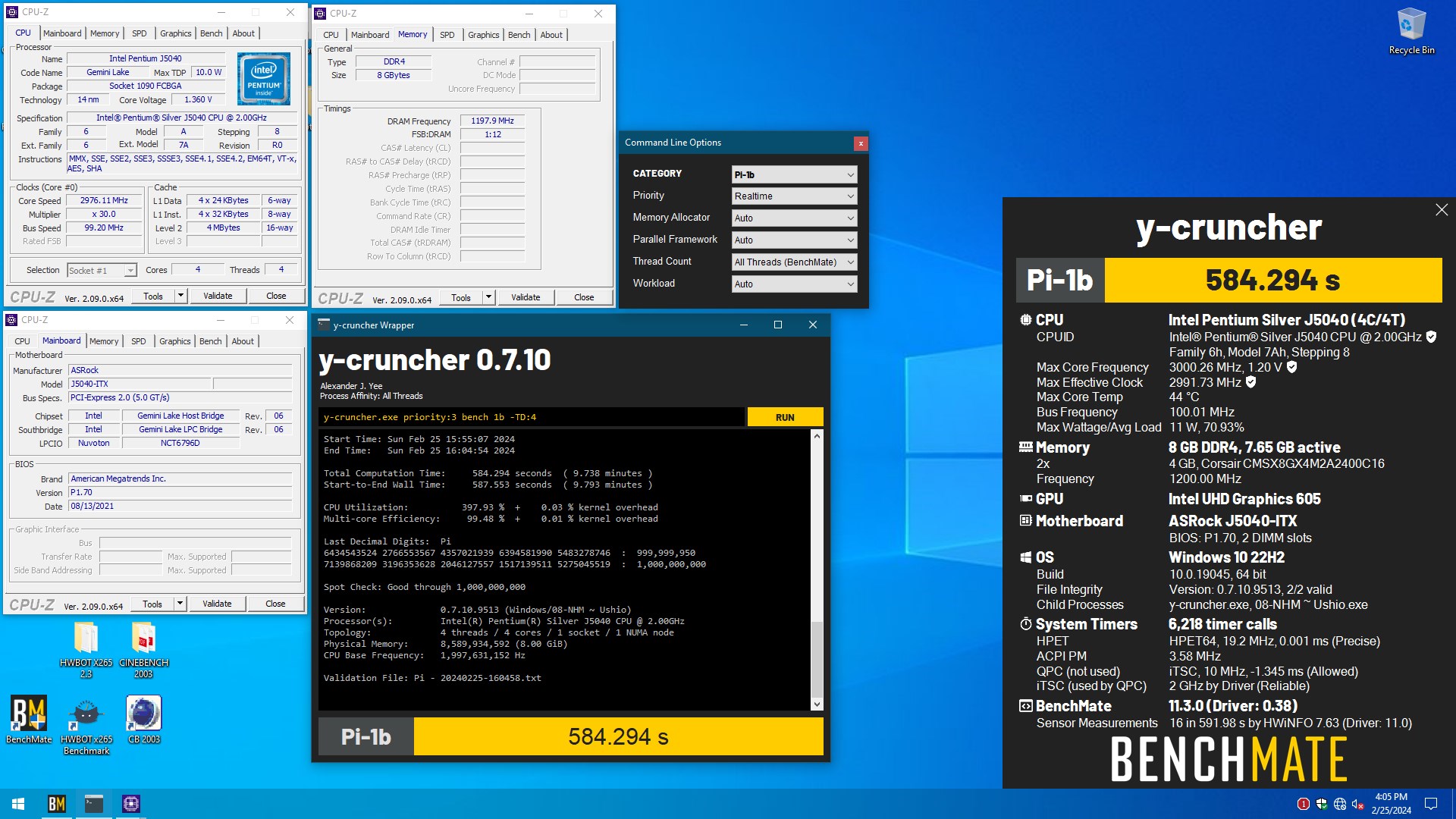Select the y-cruncher console taskbar icon

click(x=93, y=804)
